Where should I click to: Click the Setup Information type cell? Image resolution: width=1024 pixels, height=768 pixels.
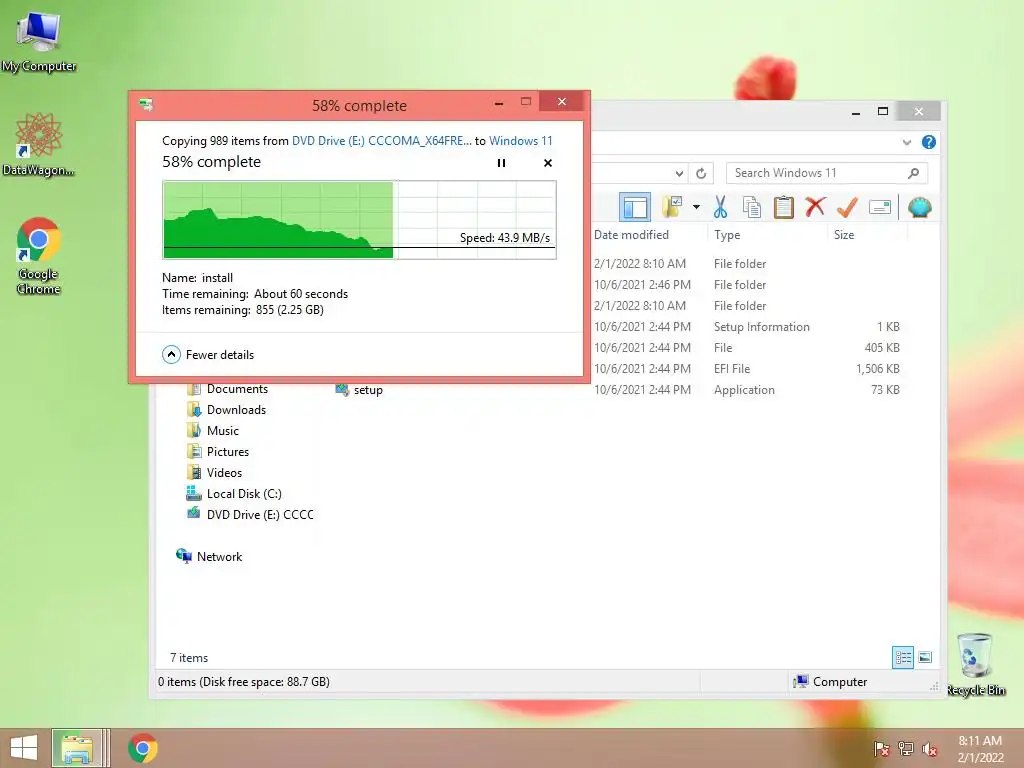tap(761, 327)
